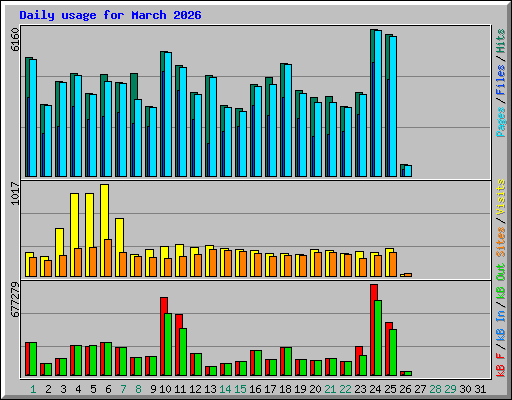Click day 9 on the x-axis

click(x=153, y=389)
